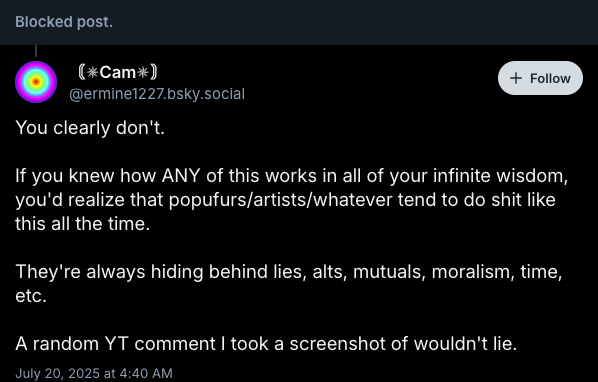Open the @ermine1227.bsky.social handle link
The image size is (598, 382).
point(157,94)
